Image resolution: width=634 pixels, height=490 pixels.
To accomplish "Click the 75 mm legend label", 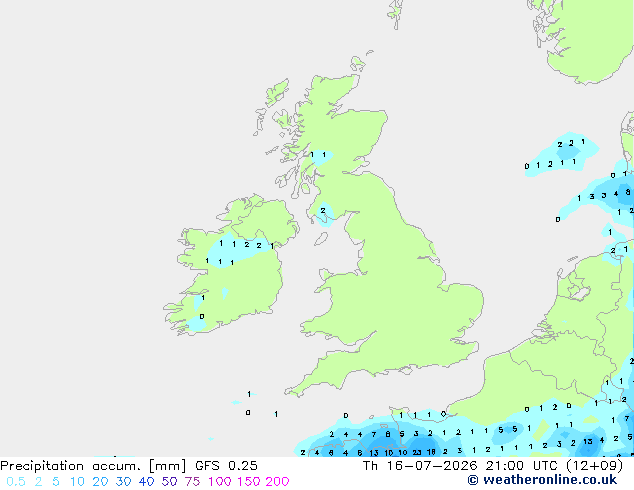I will tap(192, 482).
